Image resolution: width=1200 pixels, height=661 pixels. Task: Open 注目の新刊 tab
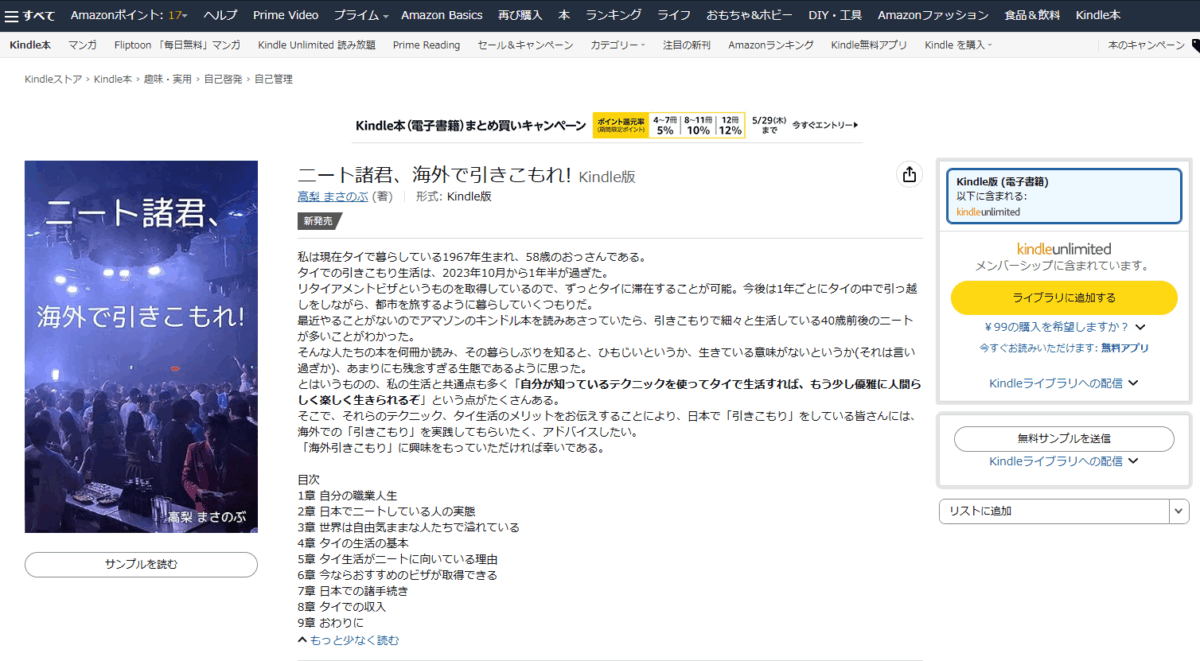pos(687,45)
